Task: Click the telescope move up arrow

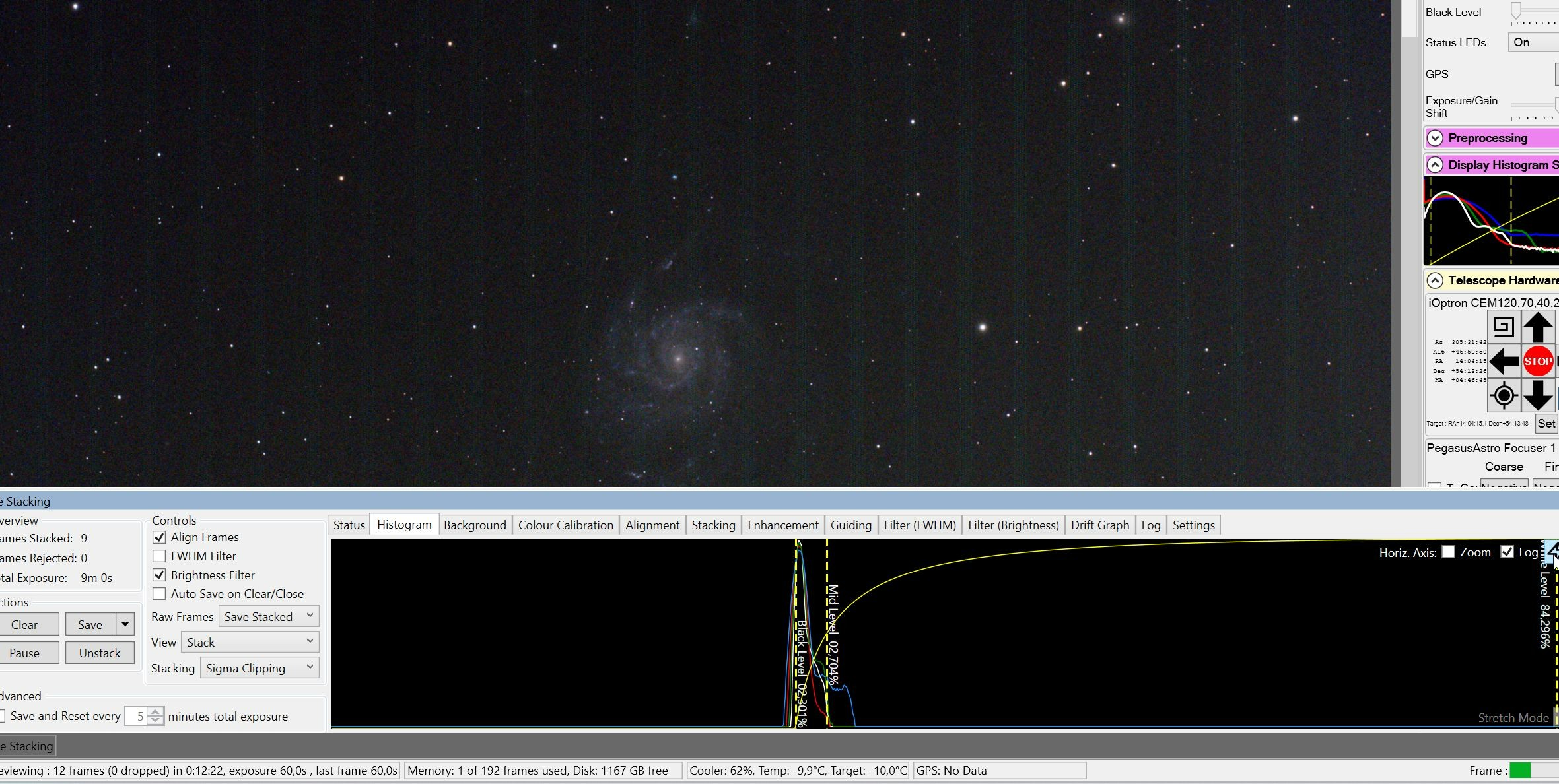Action: point(1538,327)
